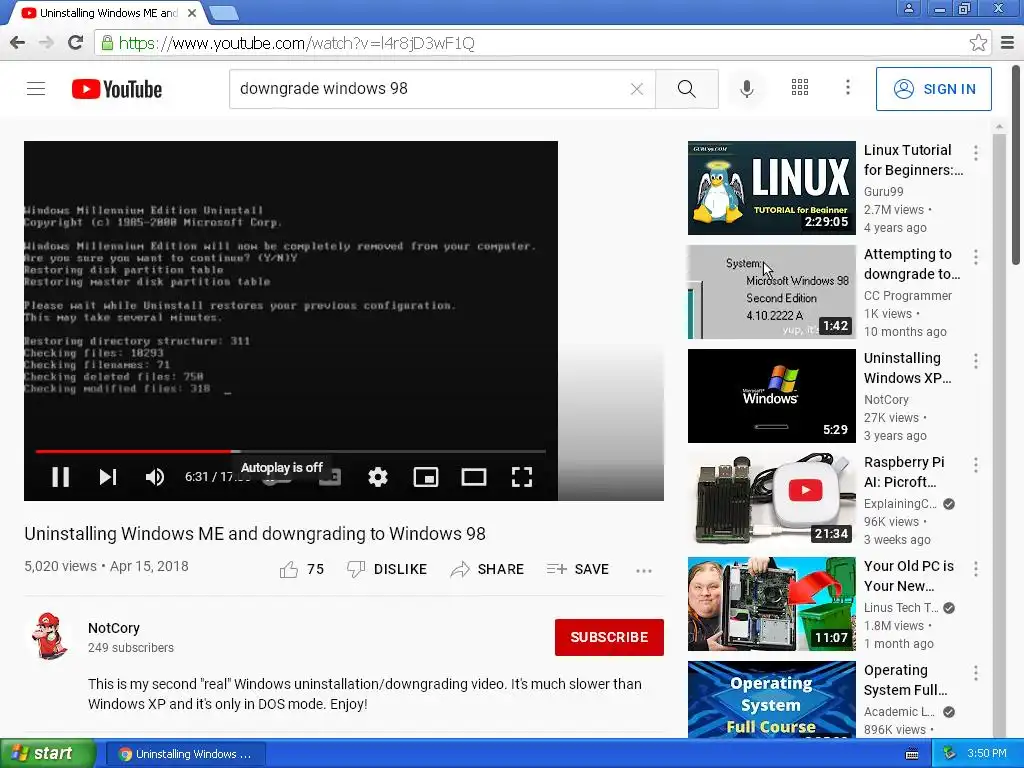
Task: Go forward with the browser forward arrow
Action: [46, 43]
